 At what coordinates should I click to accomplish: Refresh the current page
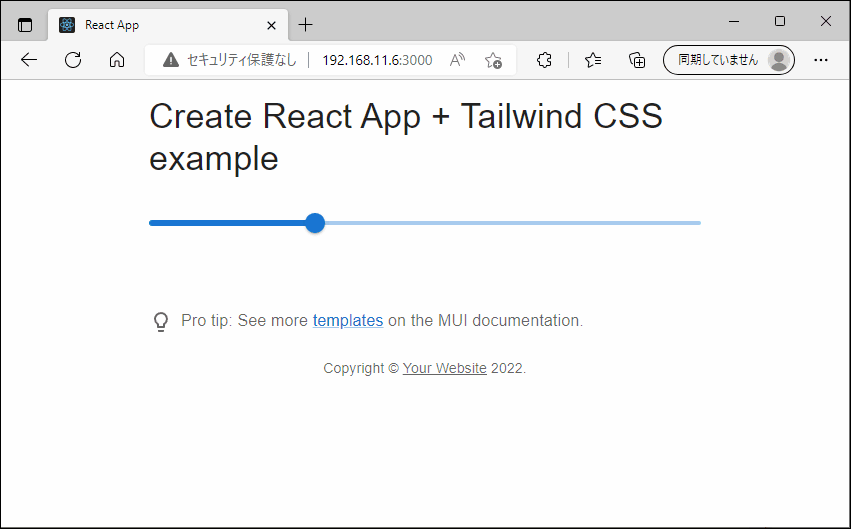click(x=73, y=60)
